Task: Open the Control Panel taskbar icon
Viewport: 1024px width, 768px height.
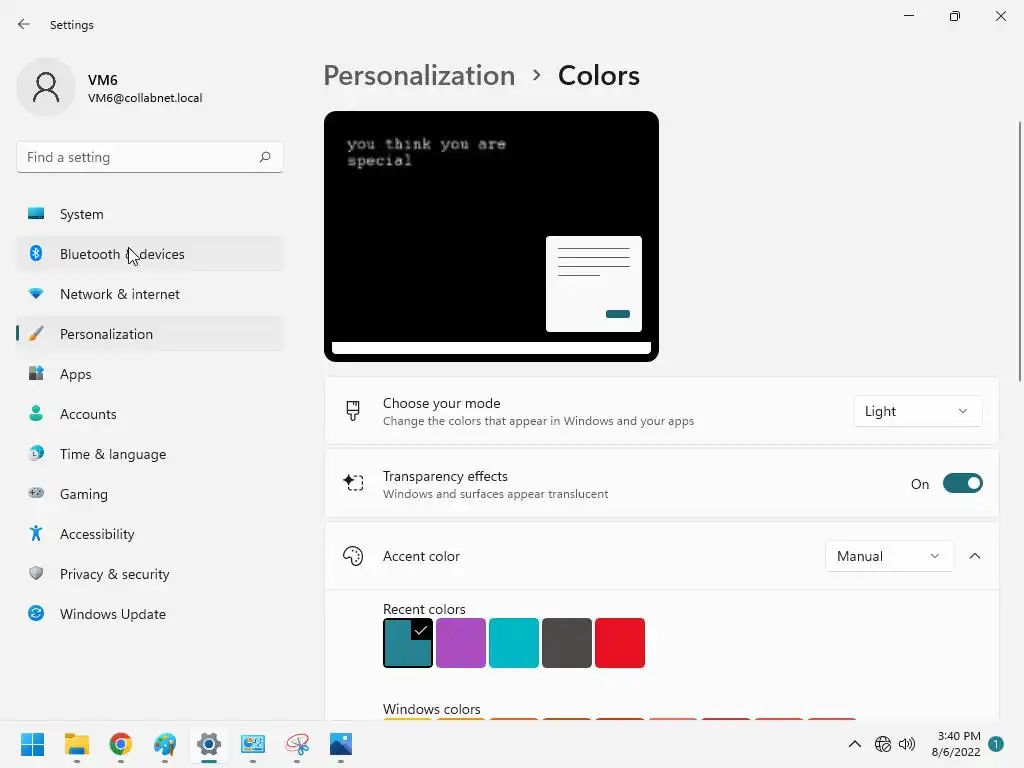Action: click(253, 744)
